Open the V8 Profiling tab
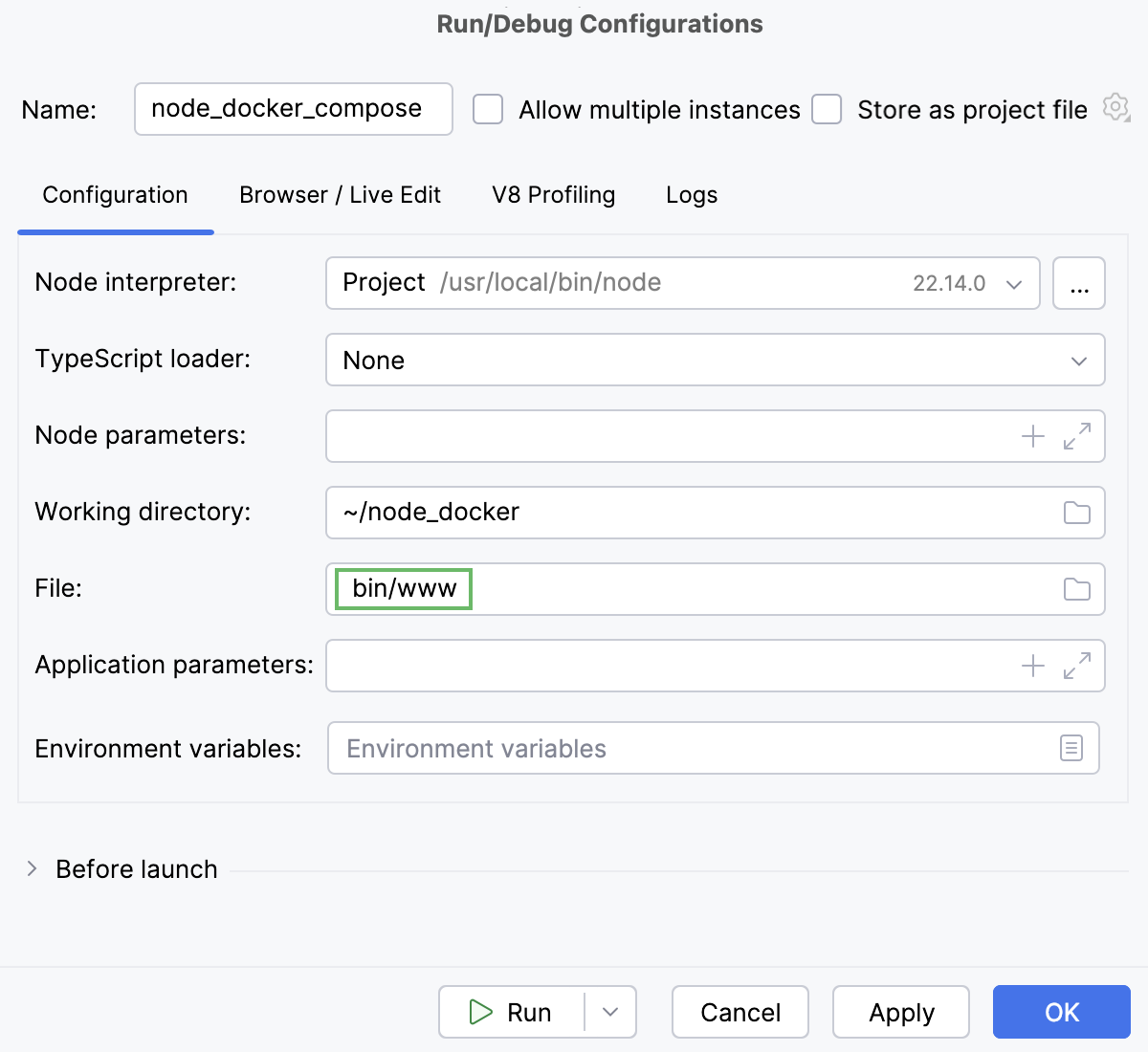This screenshot has width=1148, height=1052. pyautogui.click(x=553, y=195)
